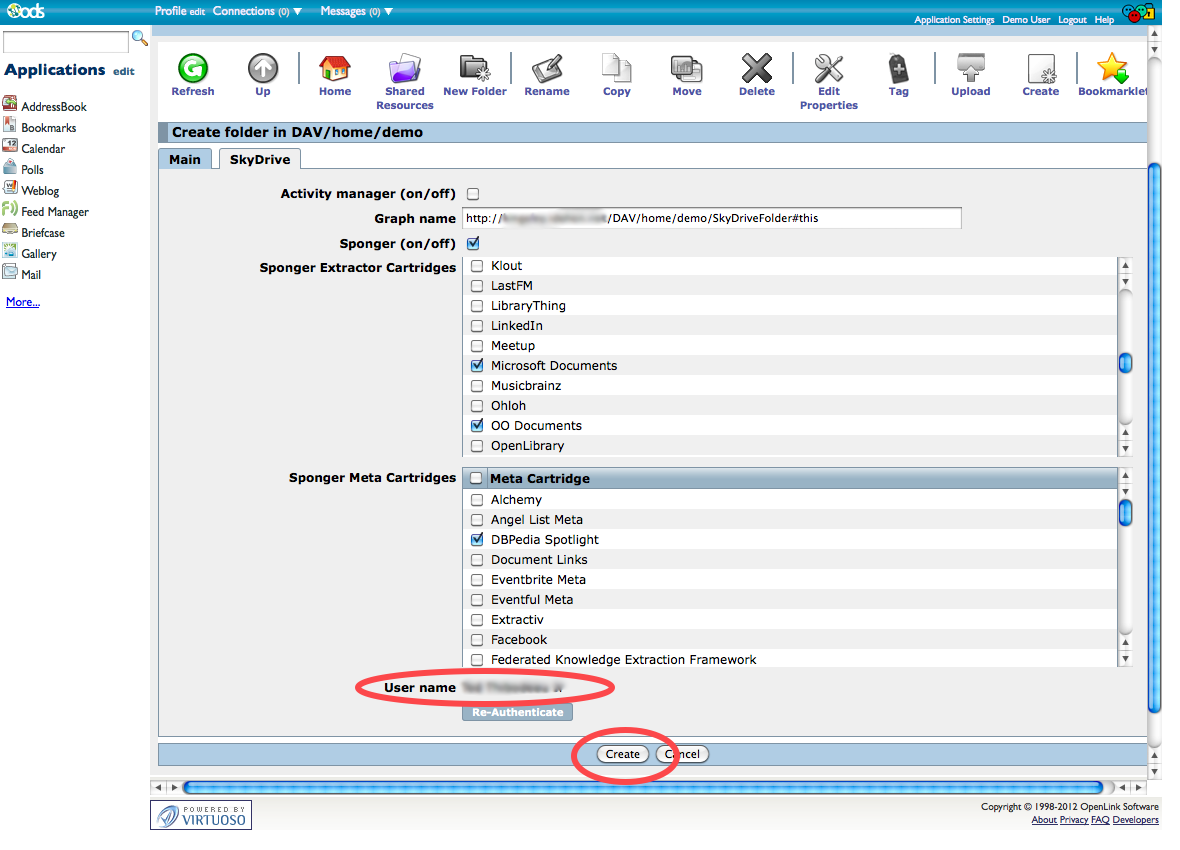Image resolution: width=1180 pixels, height=850 pixels.
Task: Click the Upload toolbar icon
Action: 970,69
